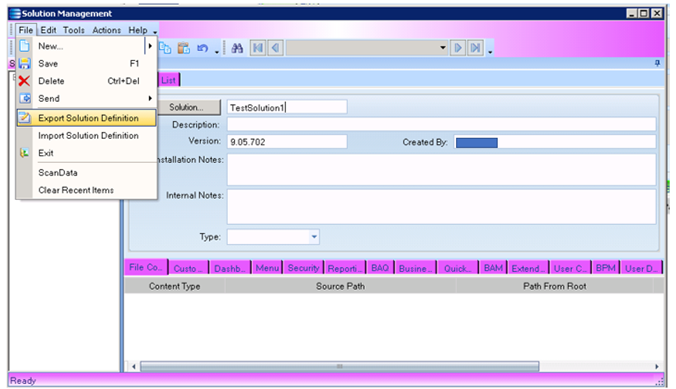The width and height of the screenshot is (676, 389).
Task: Click the horizontal scrollbar thumb
Action: coord(340,366)
